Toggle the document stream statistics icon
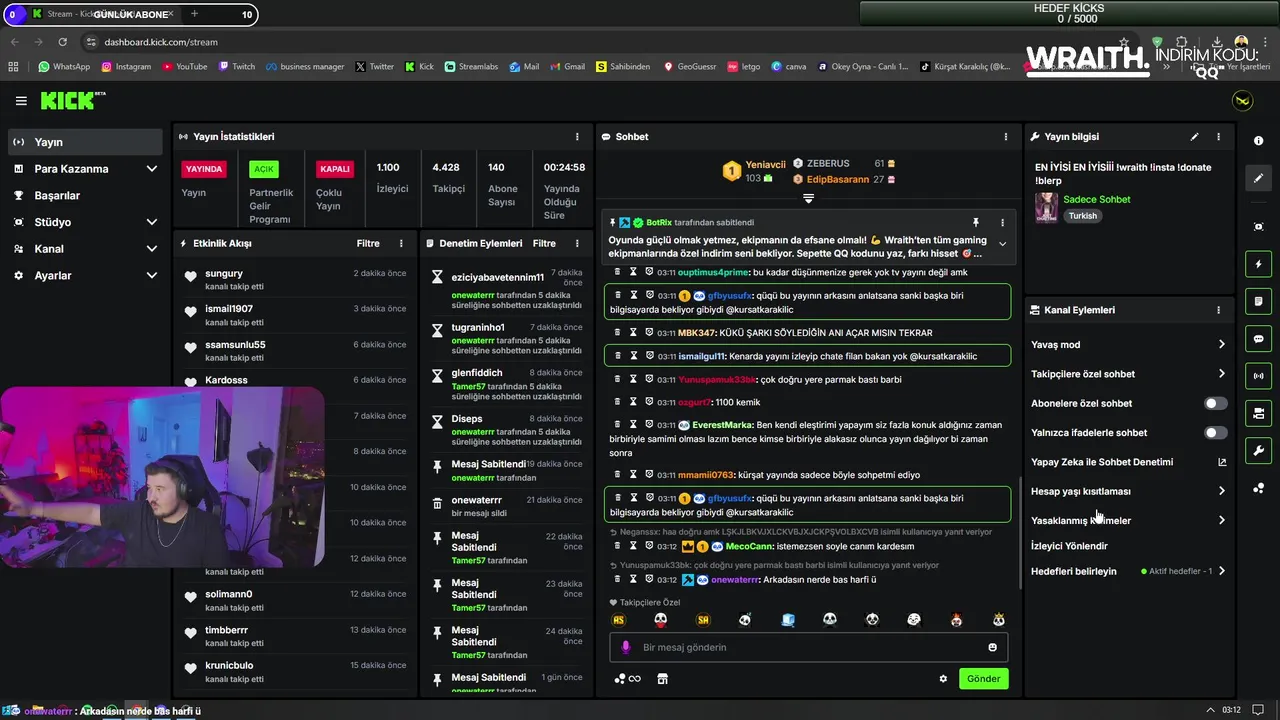Image resolution: width=1280 pixels, height=720 pixels. (1258, 301)
